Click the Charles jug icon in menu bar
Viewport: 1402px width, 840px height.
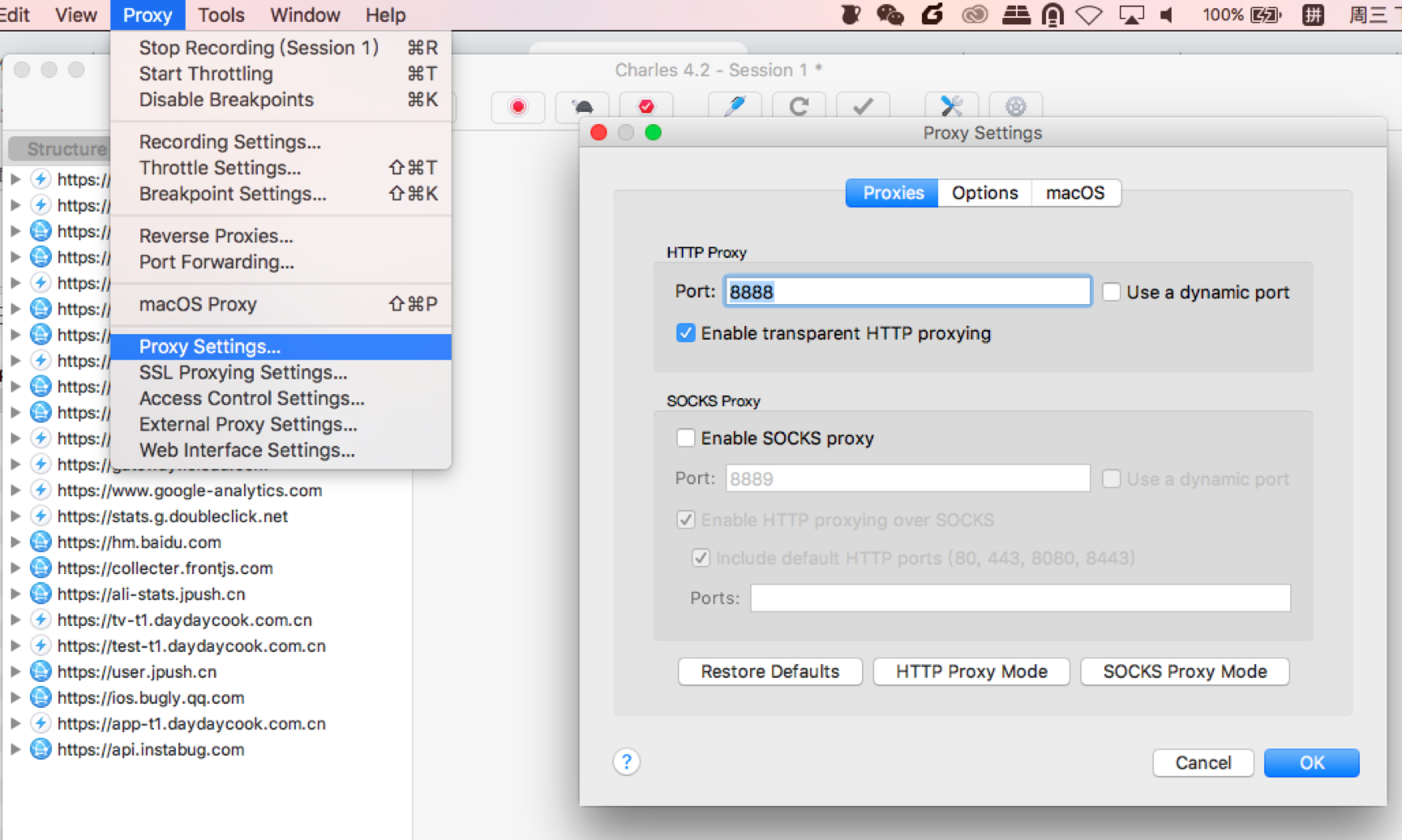[851, 15]
